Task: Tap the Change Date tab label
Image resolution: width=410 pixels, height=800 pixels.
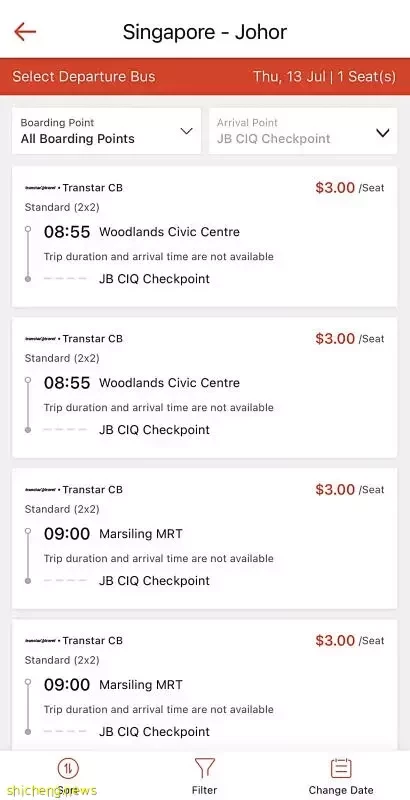Action: [x=341, y=790]
